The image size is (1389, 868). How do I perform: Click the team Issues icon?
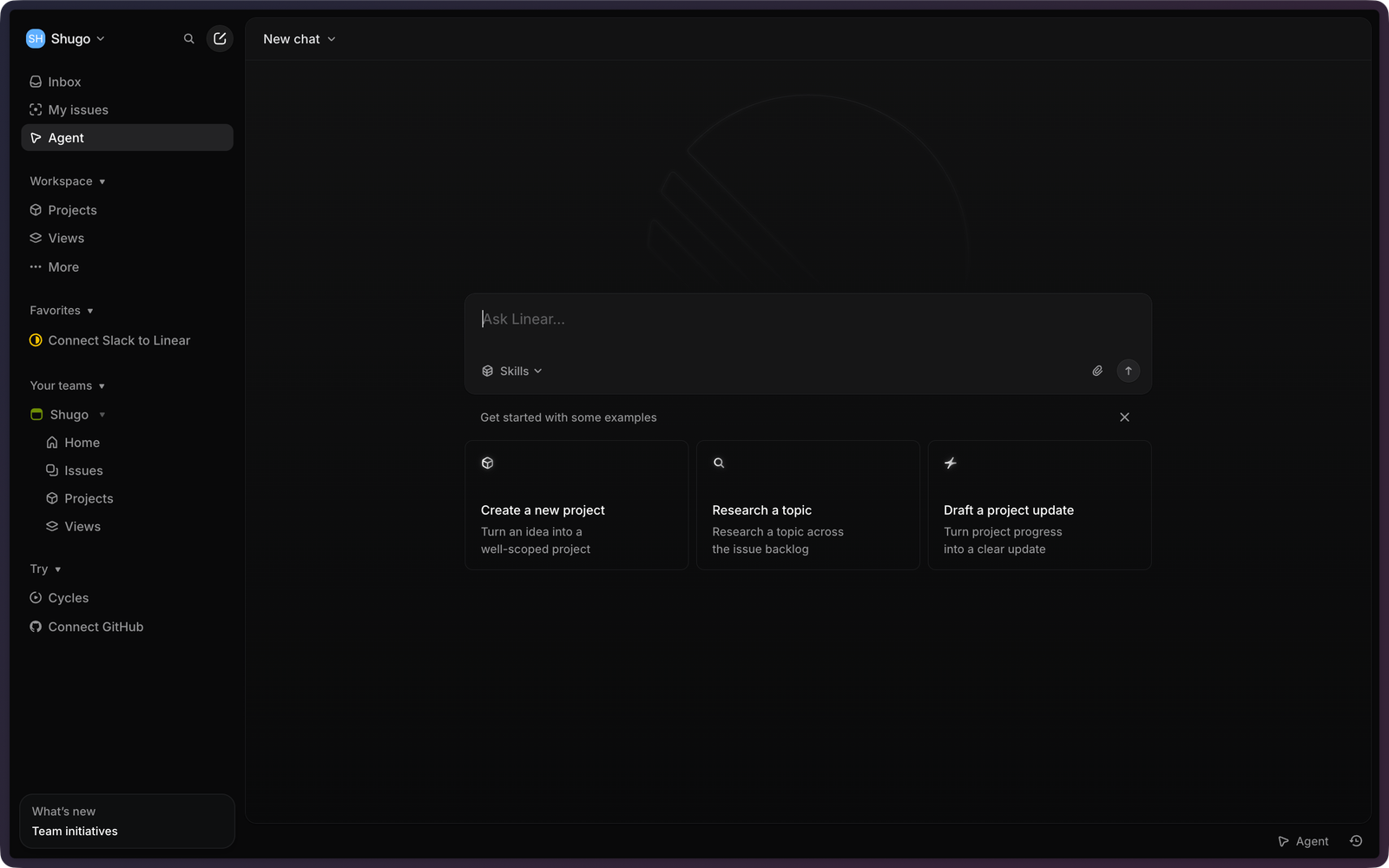click(x=52, y=470)
